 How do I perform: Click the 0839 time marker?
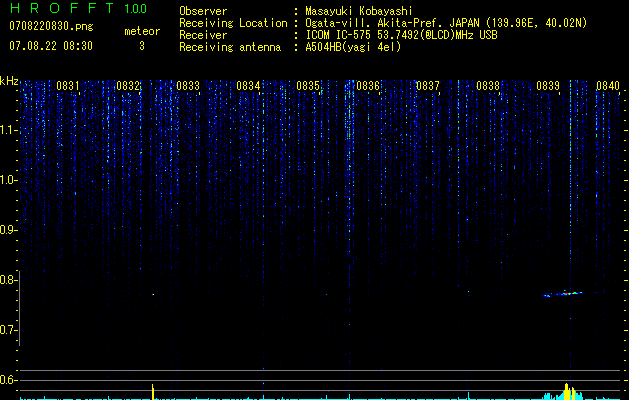pyautogui.click(x=548, y=86)
